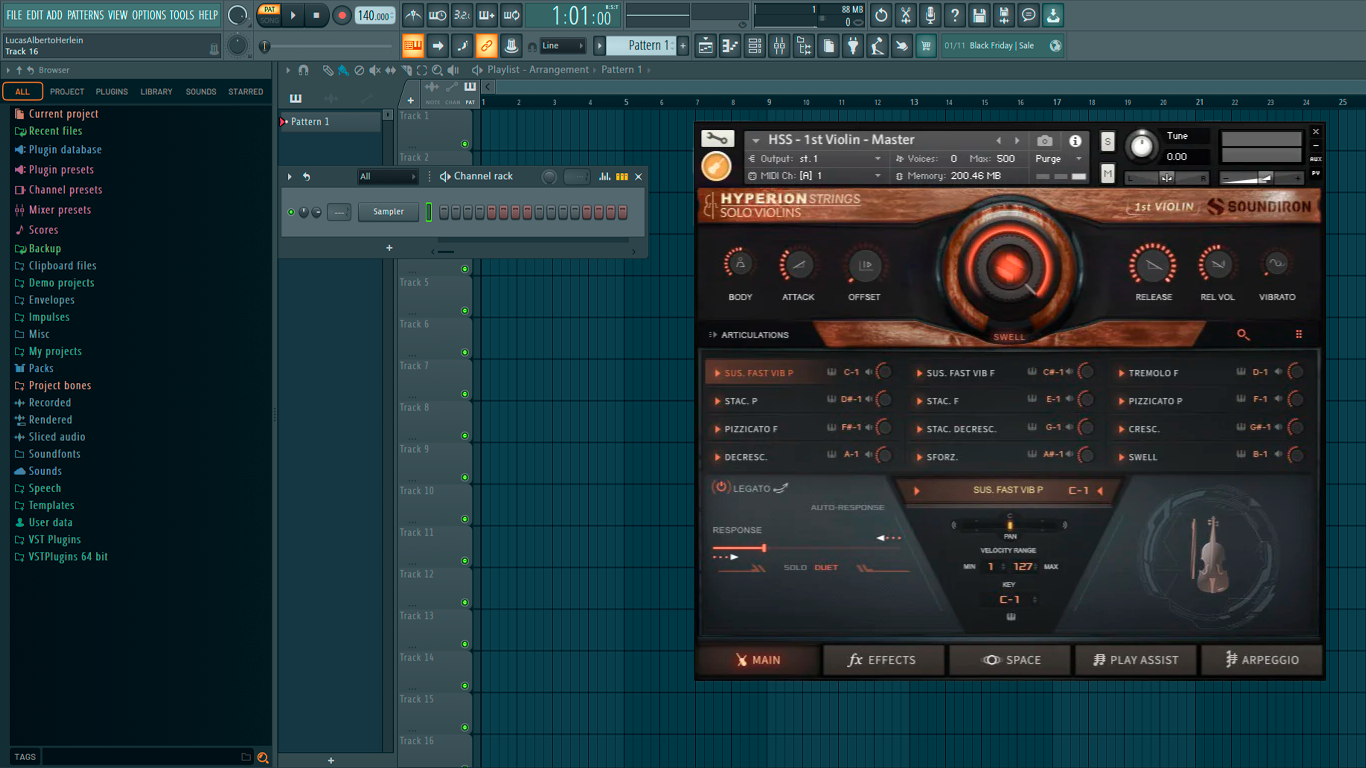This screenshot has height=768, width=1366.
Task: Toggle the Kontakt Solo S button
Action: (1108, 141)
